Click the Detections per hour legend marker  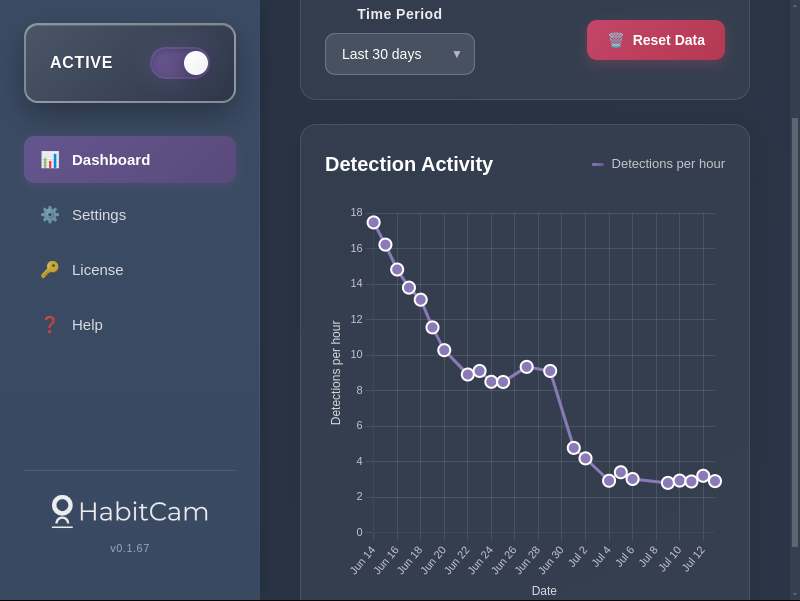[x=600, y=163]
